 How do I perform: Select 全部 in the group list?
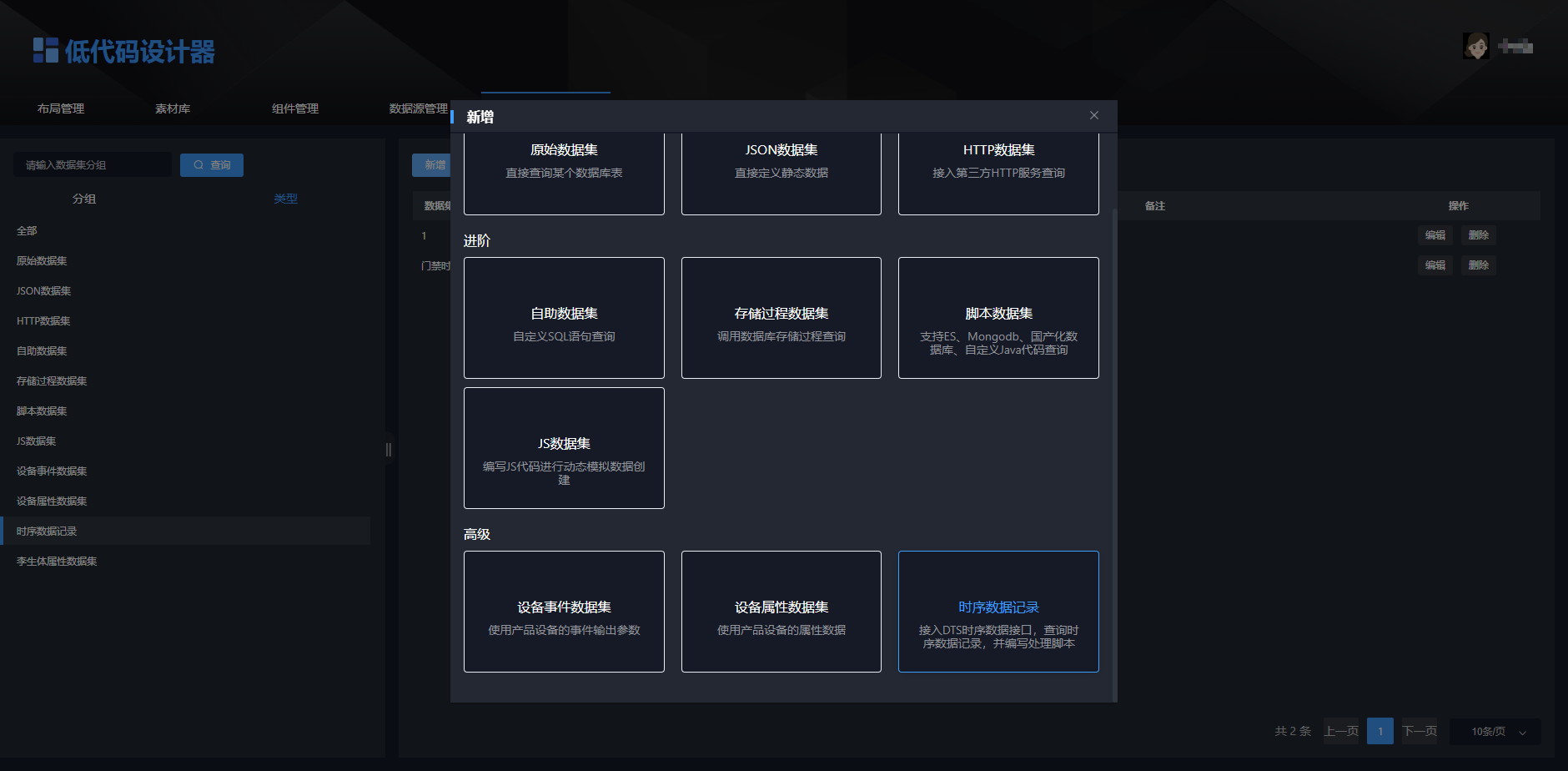pos(185,230)
